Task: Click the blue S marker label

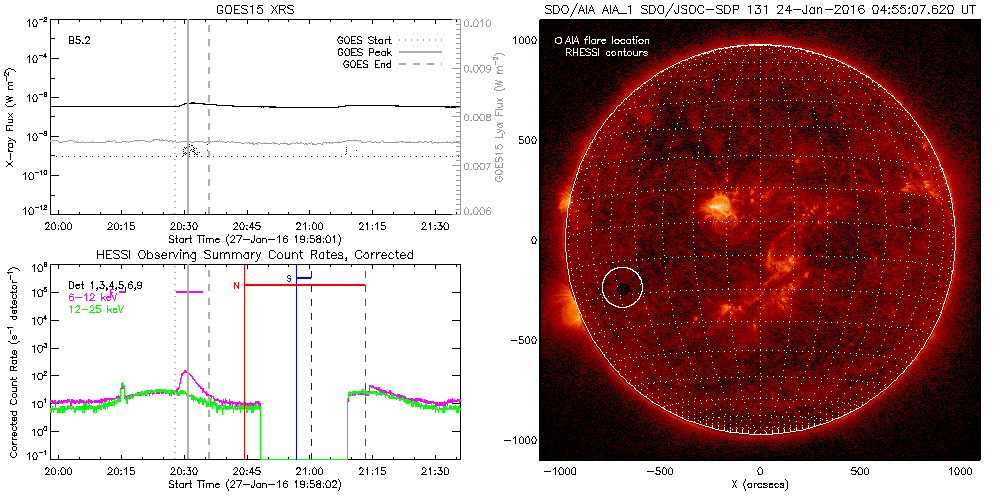Action: point(289,279)
